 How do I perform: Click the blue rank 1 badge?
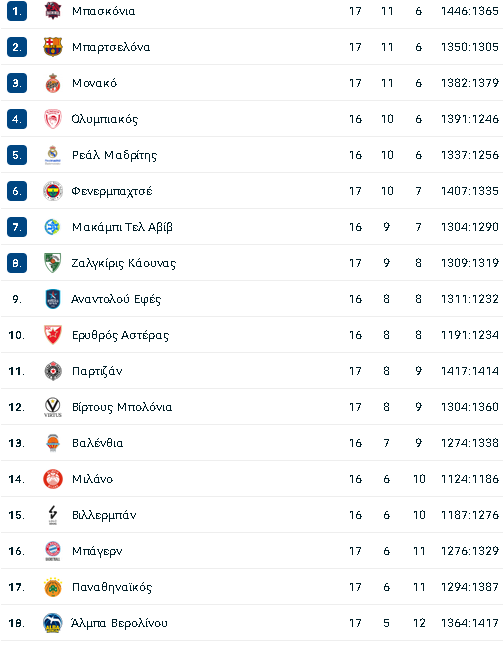pos(17,11)
